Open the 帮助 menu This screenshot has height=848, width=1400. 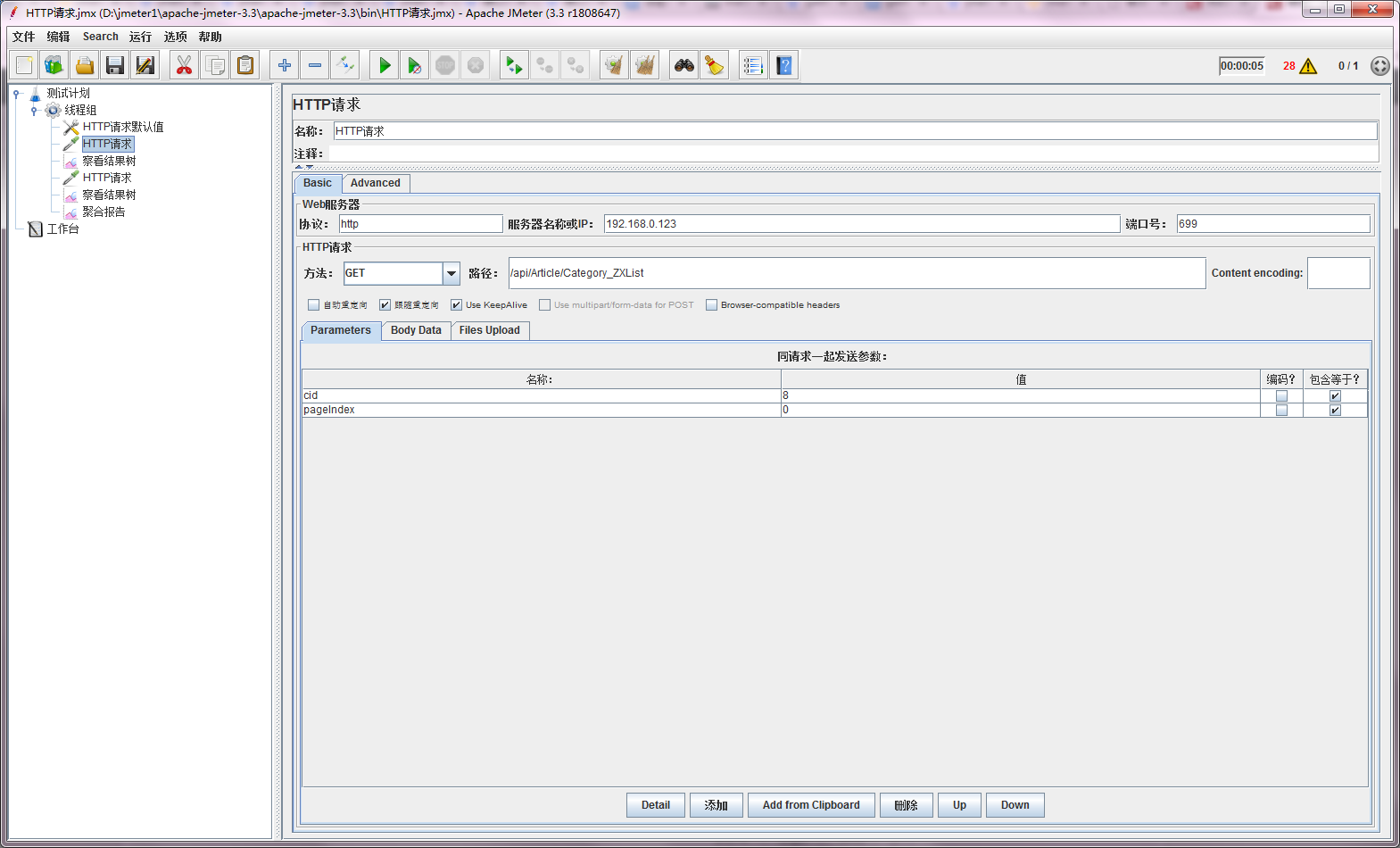[x=211, y=37]
